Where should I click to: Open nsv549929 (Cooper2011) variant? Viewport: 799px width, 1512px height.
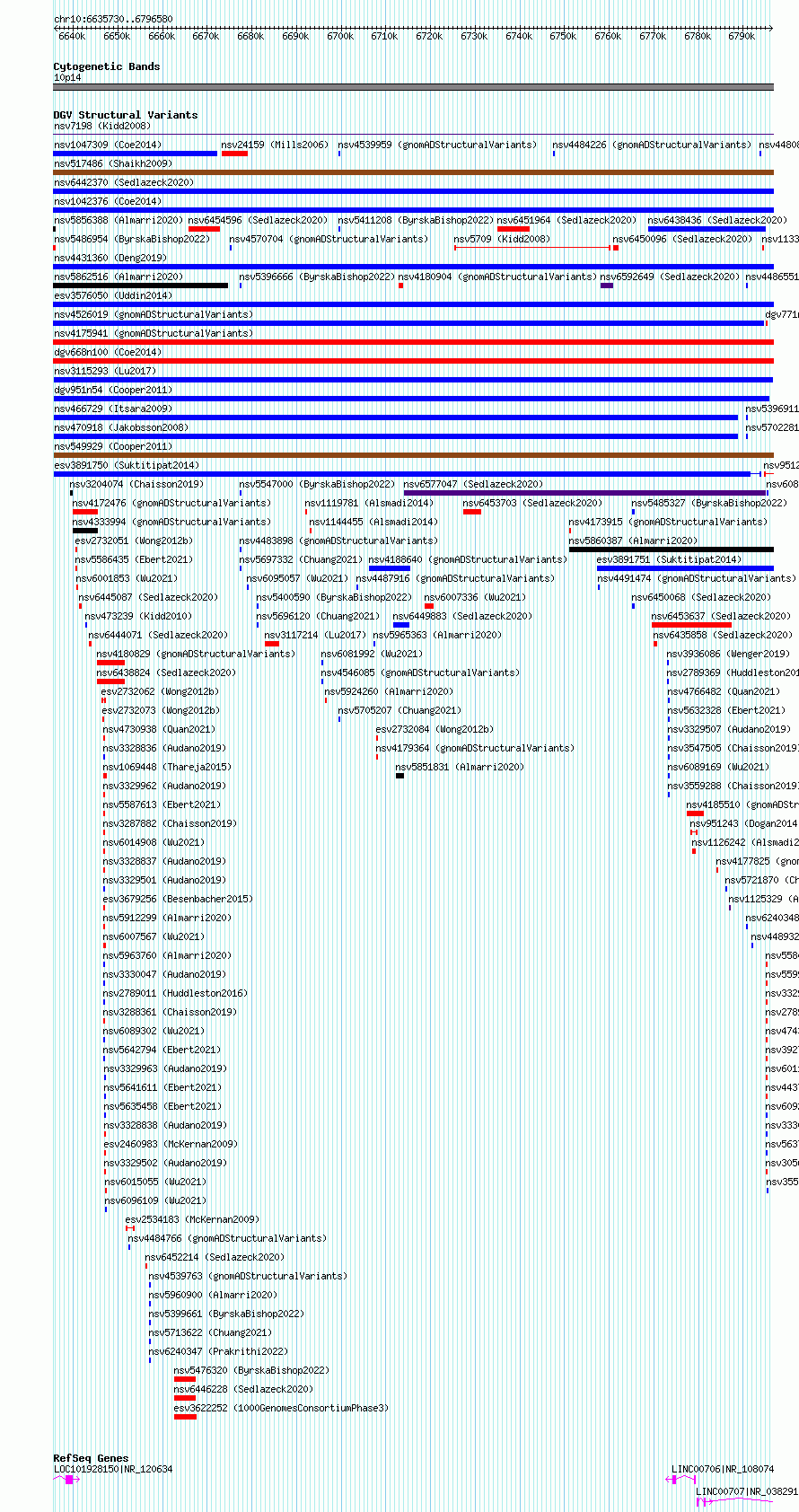(113, 446)
